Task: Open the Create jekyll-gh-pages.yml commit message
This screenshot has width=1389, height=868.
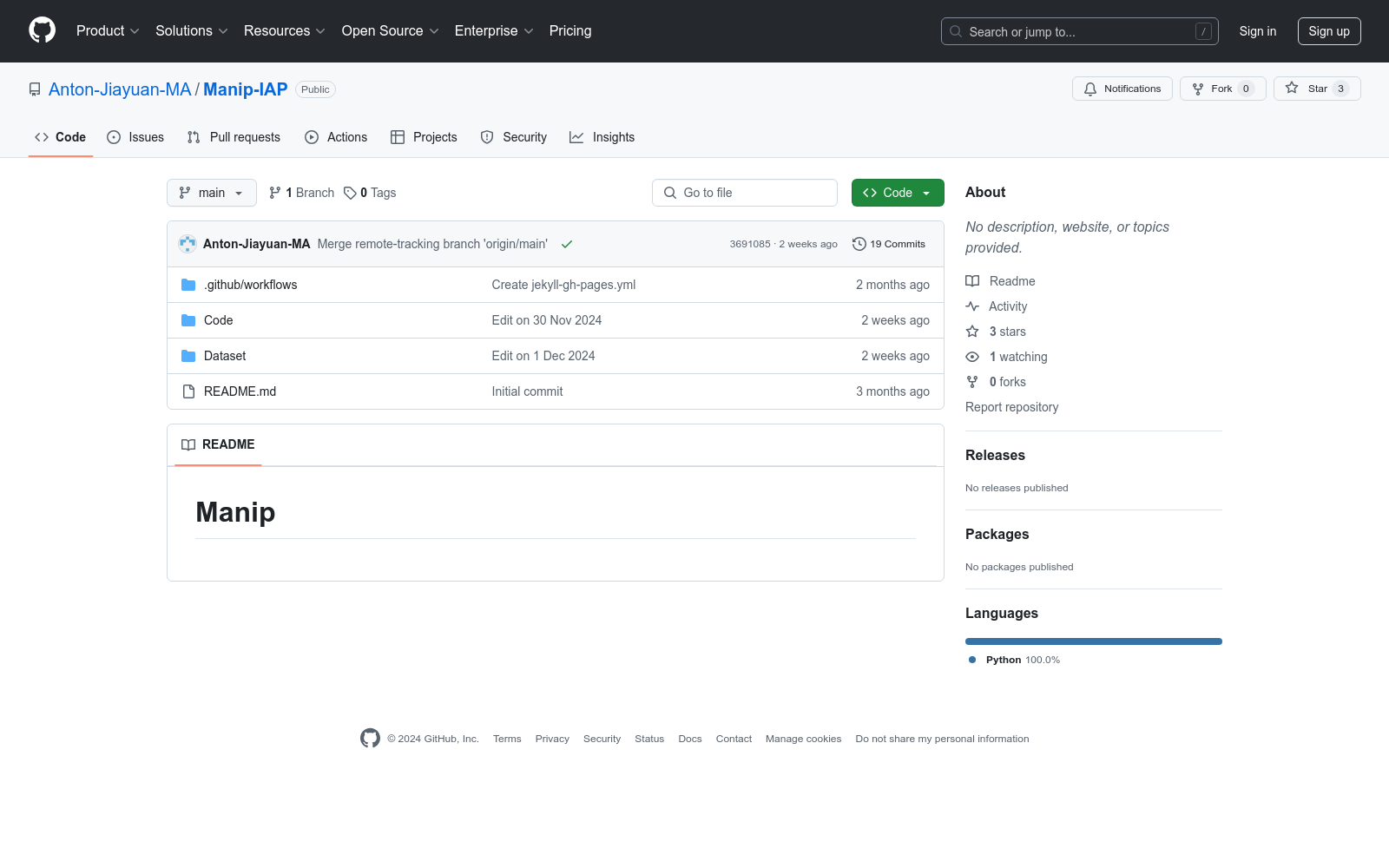Action: coord(563,285)
